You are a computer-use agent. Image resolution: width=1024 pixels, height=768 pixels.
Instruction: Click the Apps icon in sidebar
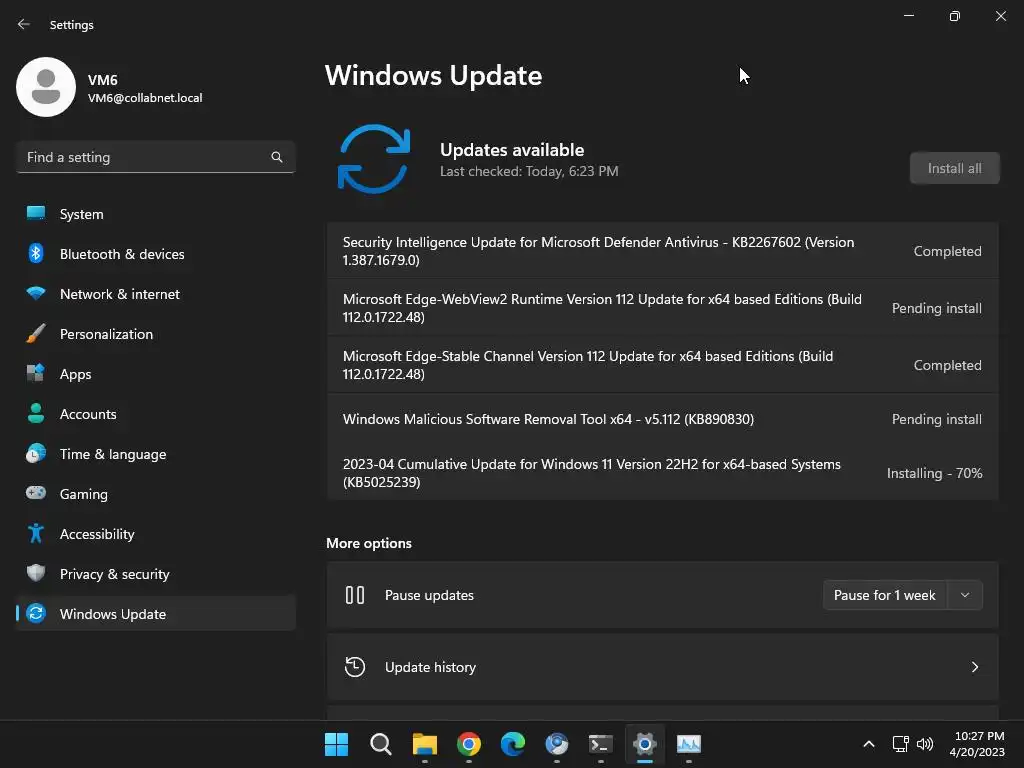(36, 374)
